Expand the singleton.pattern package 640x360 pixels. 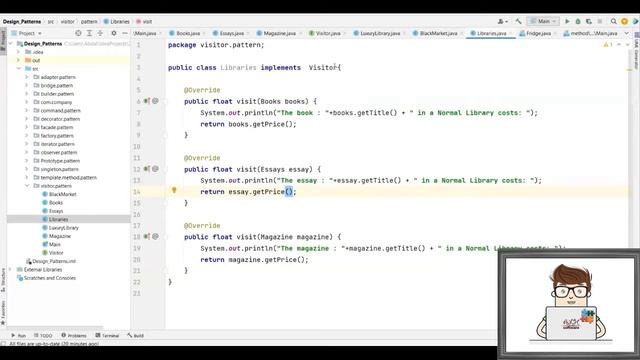pos(27,169)
